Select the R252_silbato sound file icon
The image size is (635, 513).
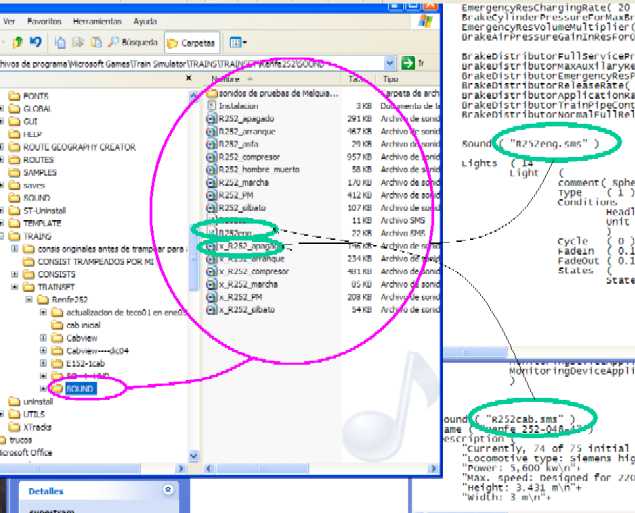pyautogui.click(x=210, y=208)
